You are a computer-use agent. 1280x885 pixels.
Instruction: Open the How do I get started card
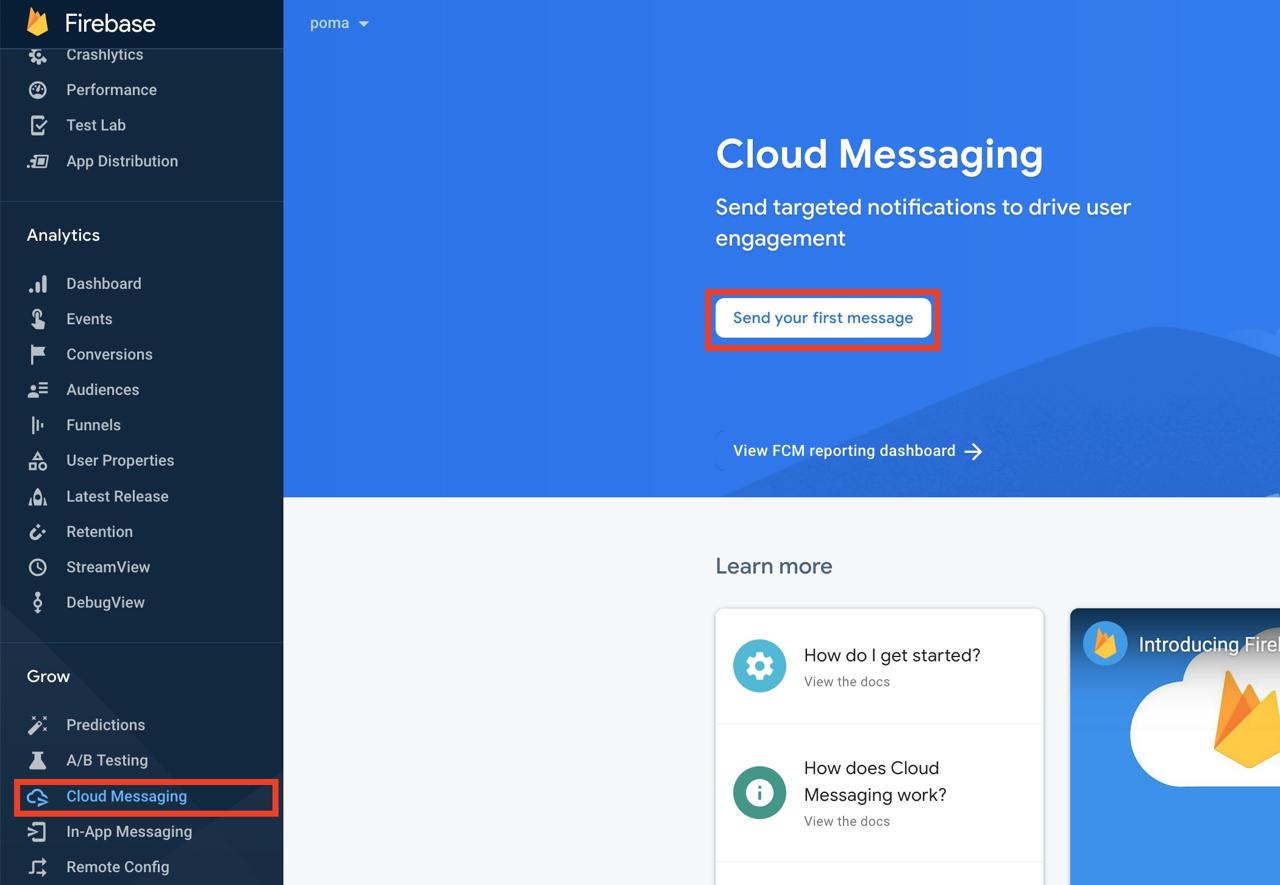[879, 666]
